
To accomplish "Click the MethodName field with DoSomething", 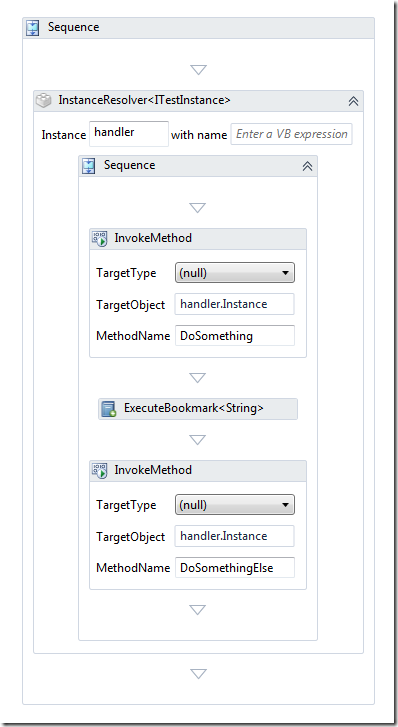I will pyautogui.click(x=235, y=336).
